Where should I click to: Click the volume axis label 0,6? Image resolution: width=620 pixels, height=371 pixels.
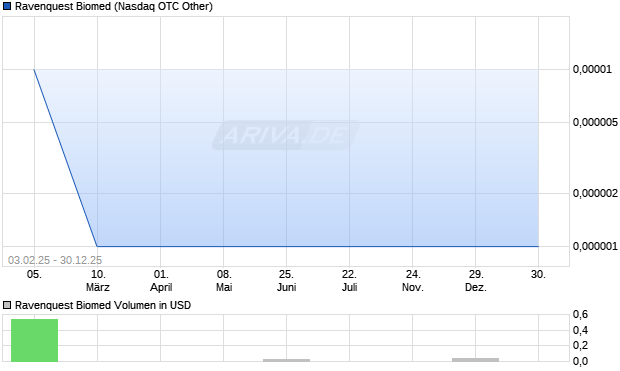[580, 315]
